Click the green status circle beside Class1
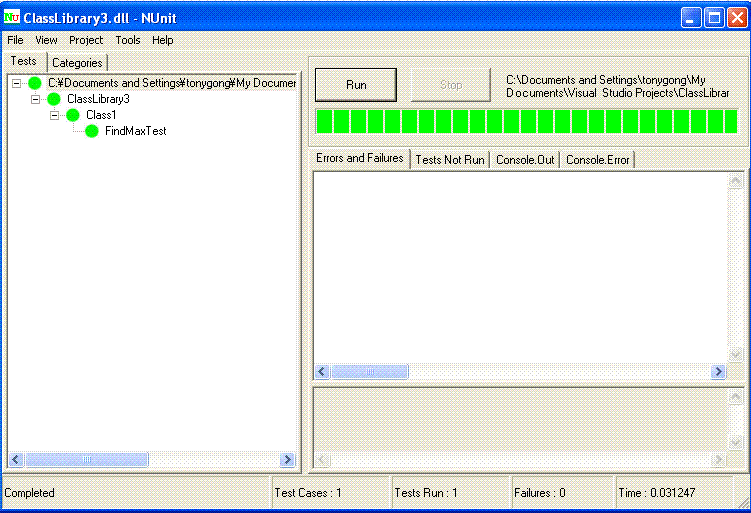 [73, 115]
